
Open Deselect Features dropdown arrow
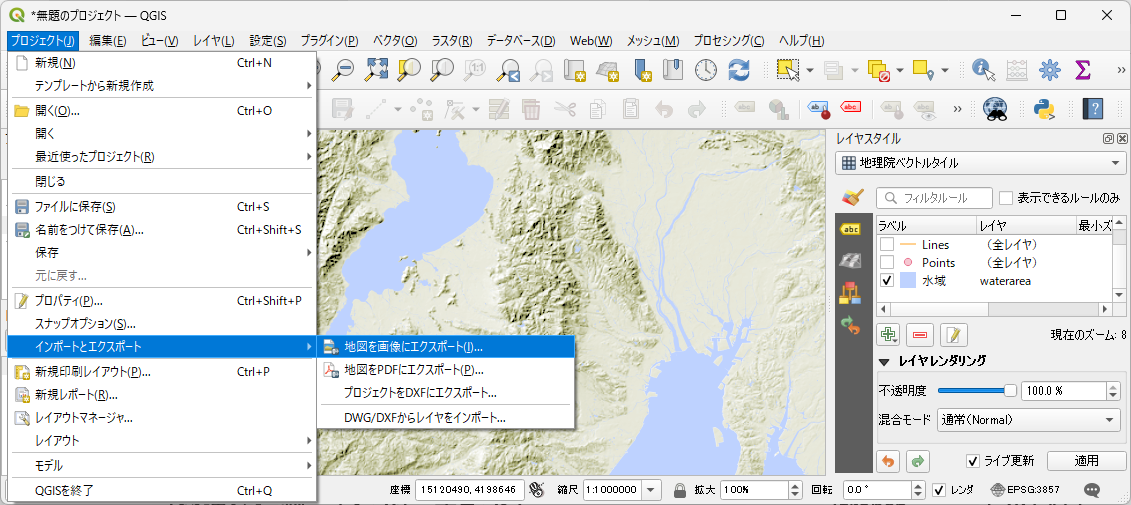pyautogui.click(x=899, y=70)
